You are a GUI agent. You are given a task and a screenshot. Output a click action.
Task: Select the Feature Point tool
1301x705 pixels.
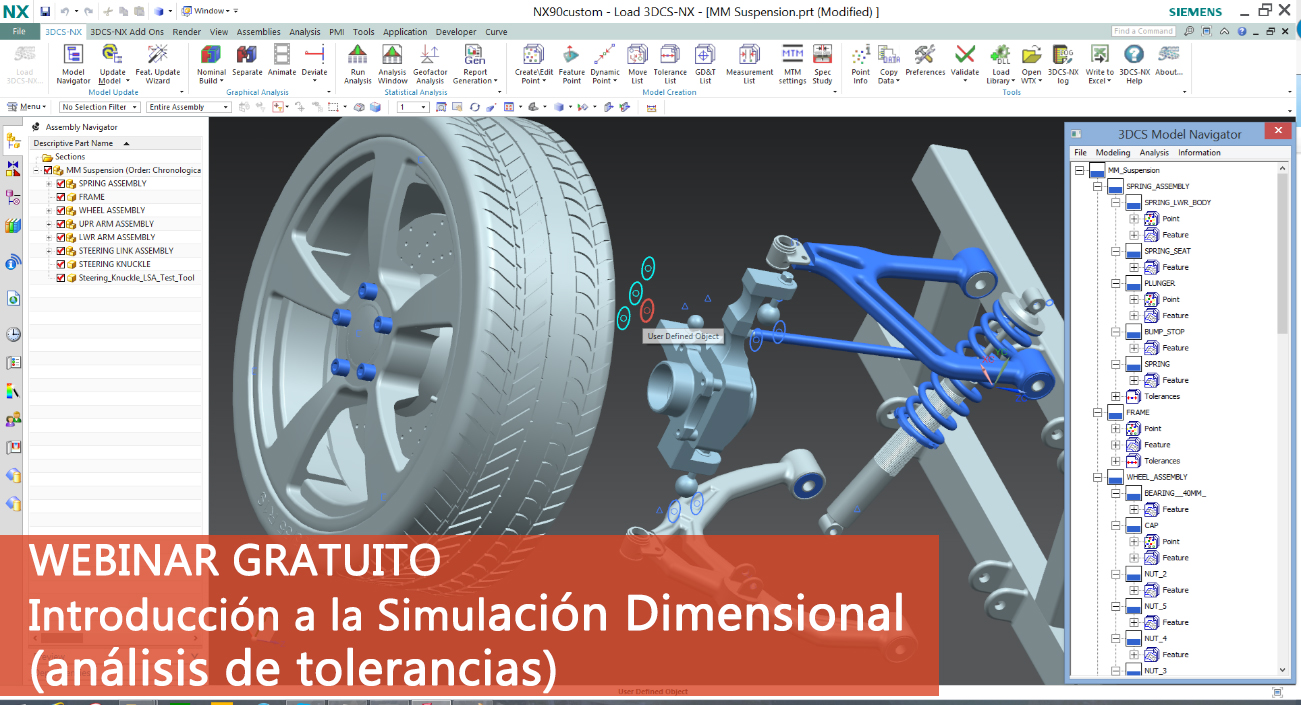click(571, 63)
